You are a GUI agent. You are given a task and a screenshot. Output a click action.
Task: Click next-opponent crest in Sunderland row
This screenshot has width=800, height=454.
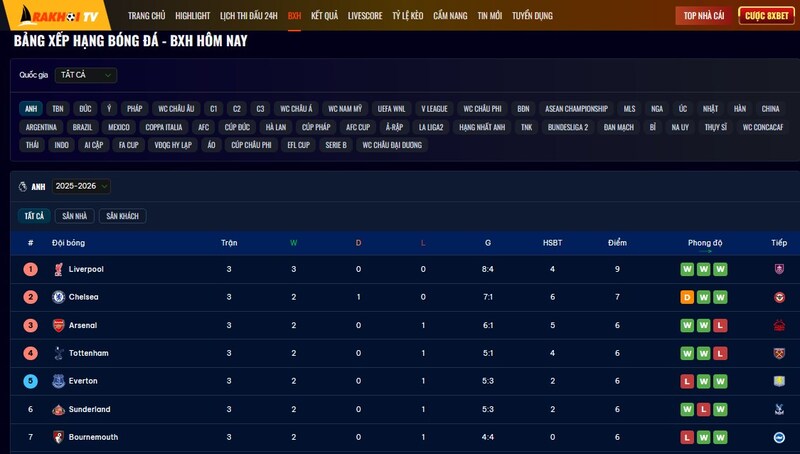click(x=779, y=409)
